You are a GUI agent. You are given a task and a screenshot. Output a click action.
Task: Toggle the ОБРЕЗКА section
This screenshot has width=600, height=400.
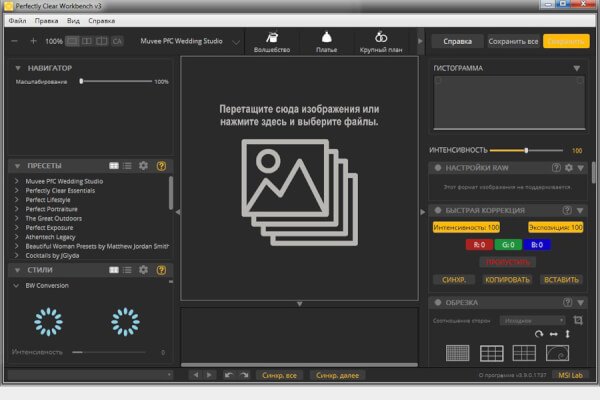click(x=438, y=302)
